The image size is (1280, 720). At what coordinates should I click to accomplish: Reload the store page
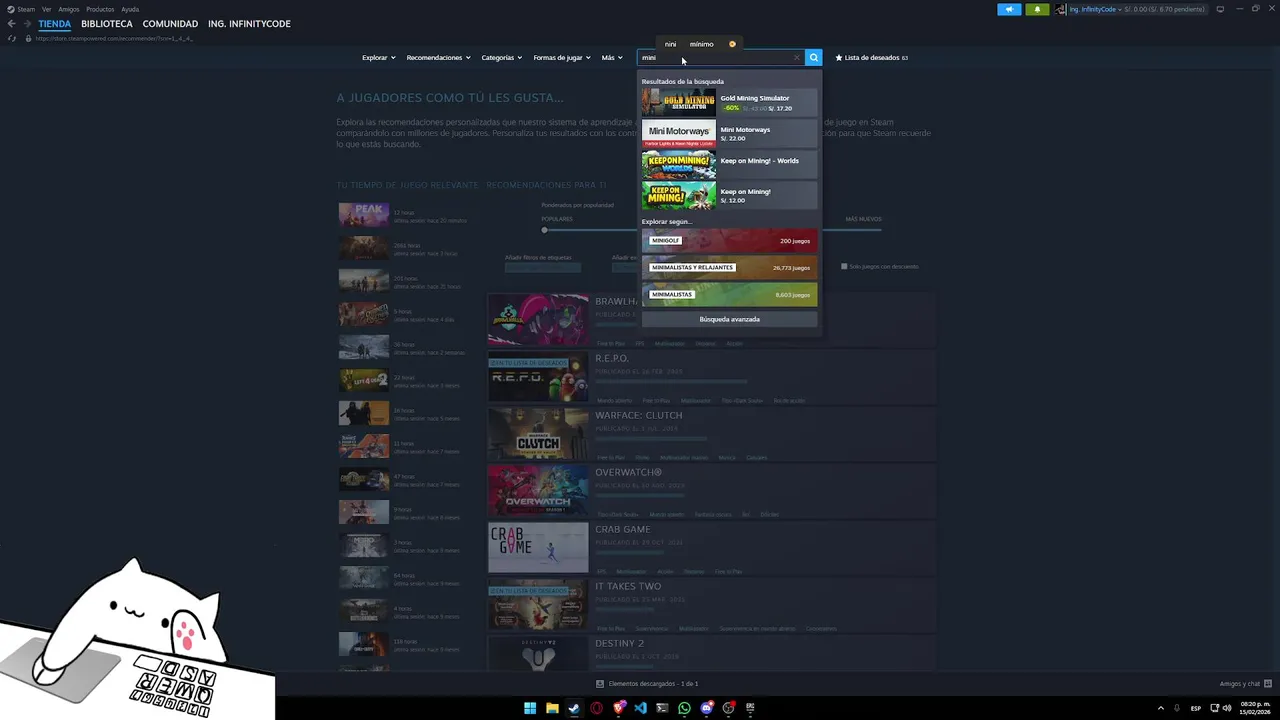tap(12, 38)
